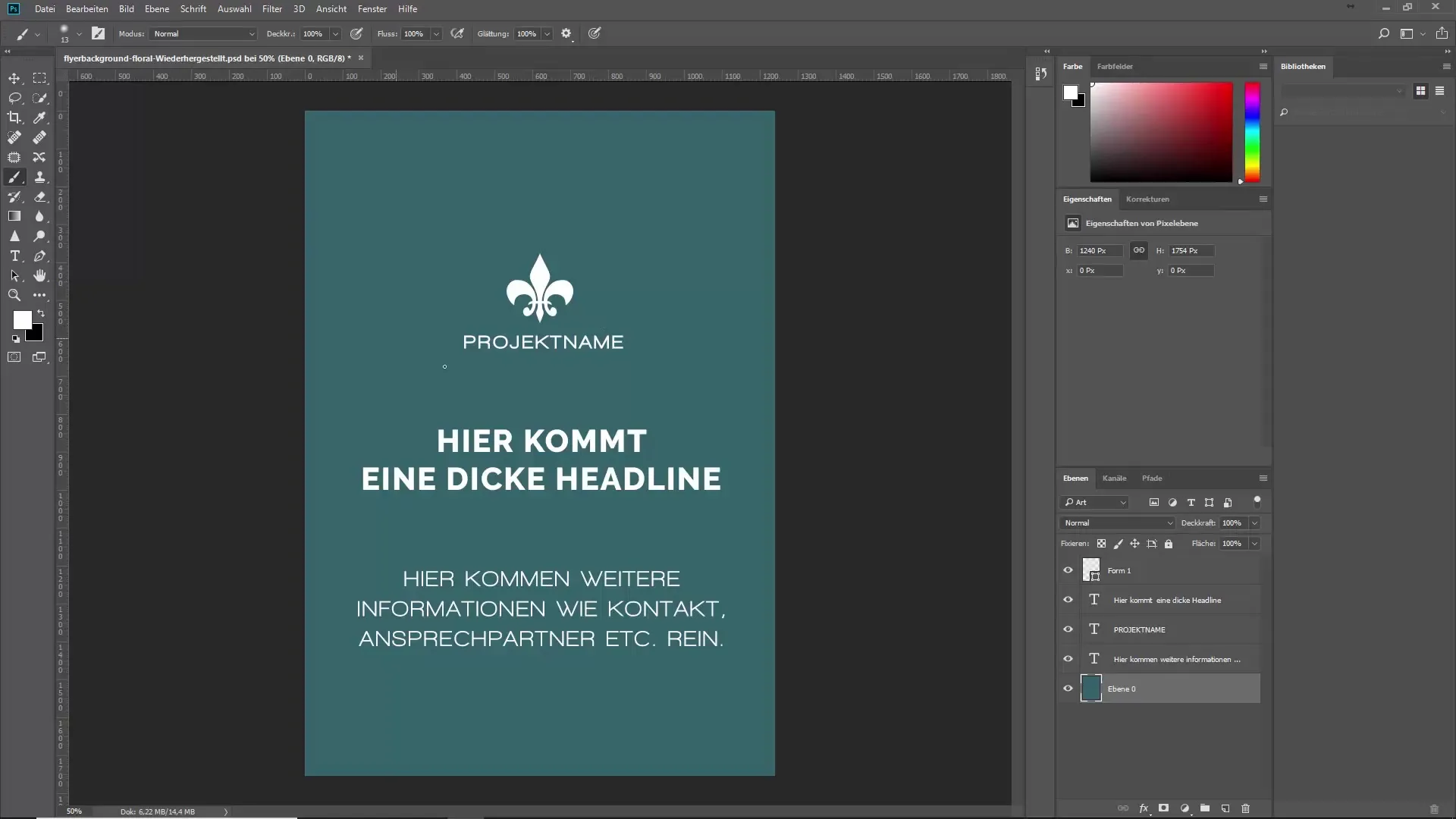Open the brush settings panel icon
The image size is (1456, 819).
point(98,33)
